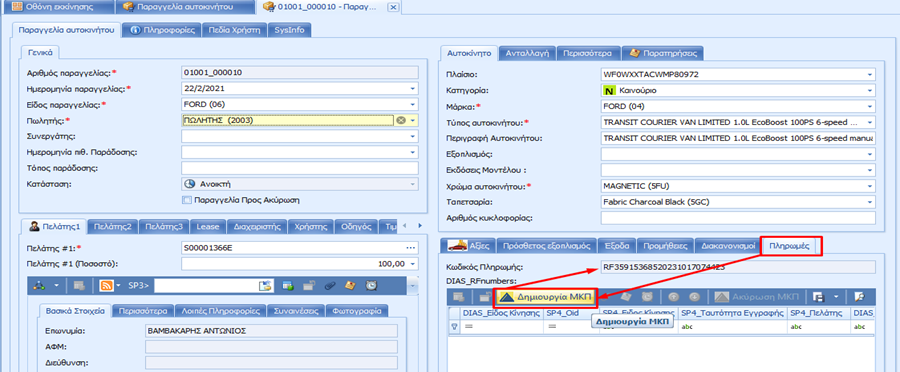Click the Αριθμός κυκλοφορίας input field
The image size is (900, 372).
pyautogui.click(x=738, y=218)
